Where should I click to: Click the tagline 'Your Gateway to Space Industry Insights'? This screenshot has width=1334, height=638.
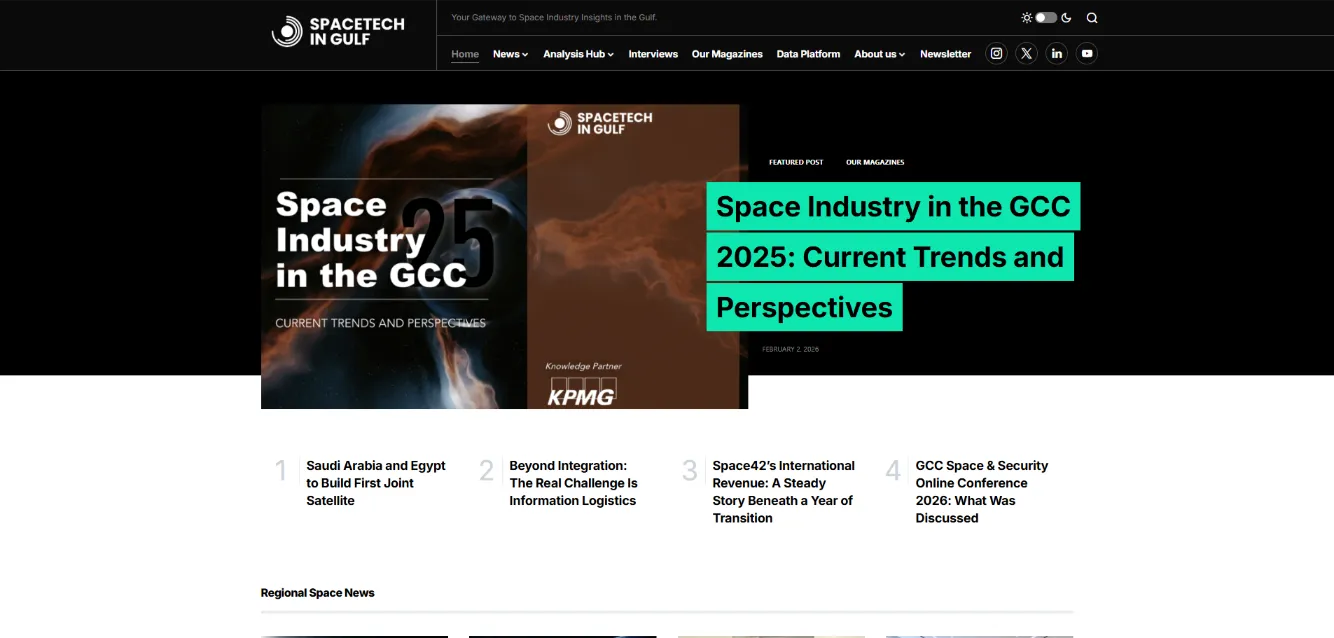point(554,17)
